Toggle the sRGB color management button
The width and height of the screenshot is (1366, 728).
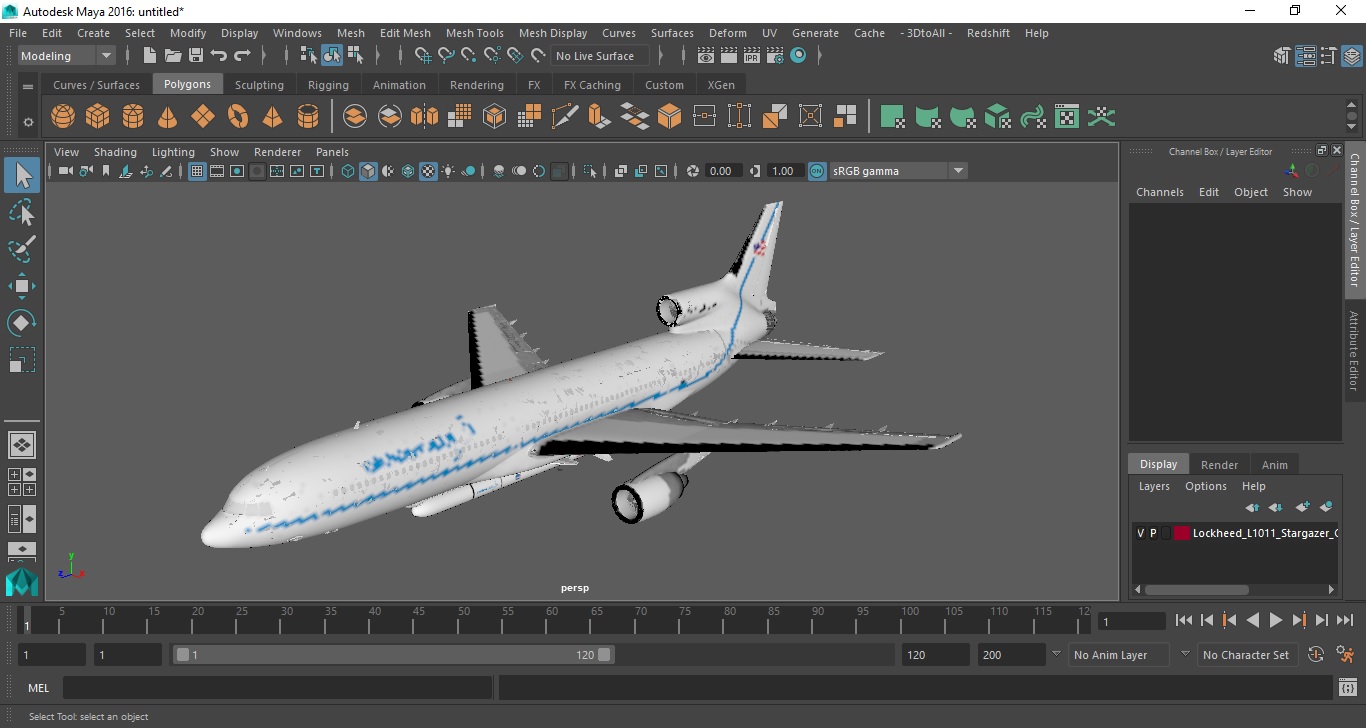pyautogui.click(x=817, y=171)
